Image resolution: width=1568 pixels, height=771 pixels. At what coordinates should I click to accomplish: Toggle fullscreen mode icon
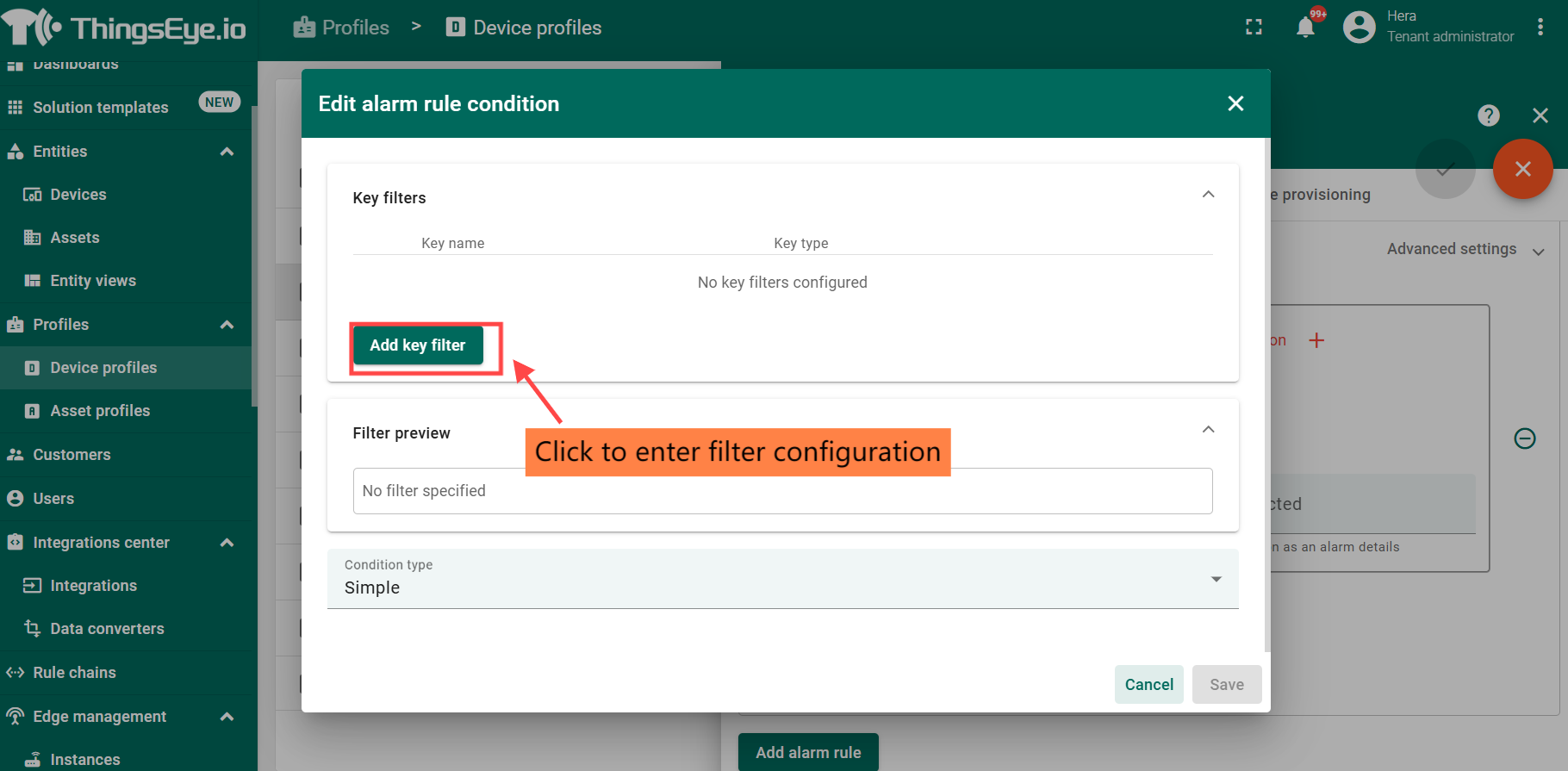pyautogui.click(x=1254, y=28)
